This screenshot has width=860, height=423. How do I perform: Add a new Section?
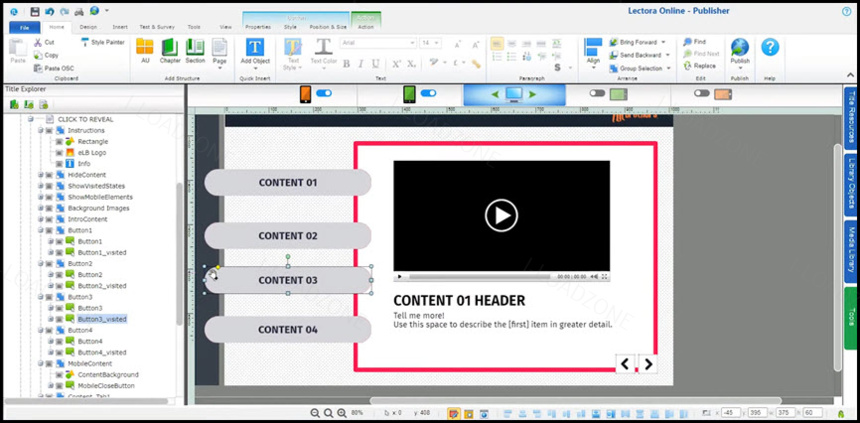click(x=195, y=51)
